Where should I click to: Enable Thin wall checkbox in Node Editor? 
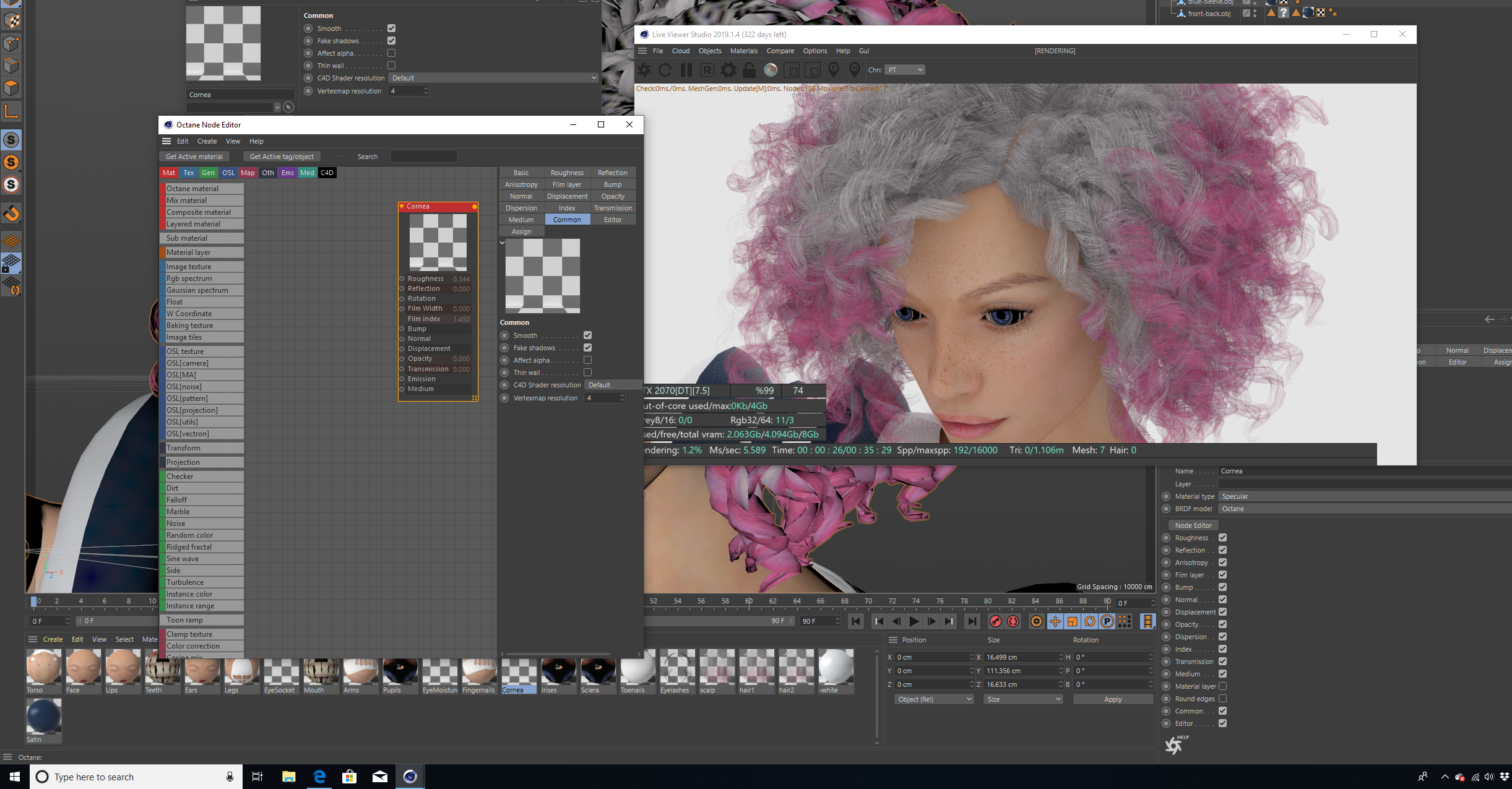(x=587, y=373)
